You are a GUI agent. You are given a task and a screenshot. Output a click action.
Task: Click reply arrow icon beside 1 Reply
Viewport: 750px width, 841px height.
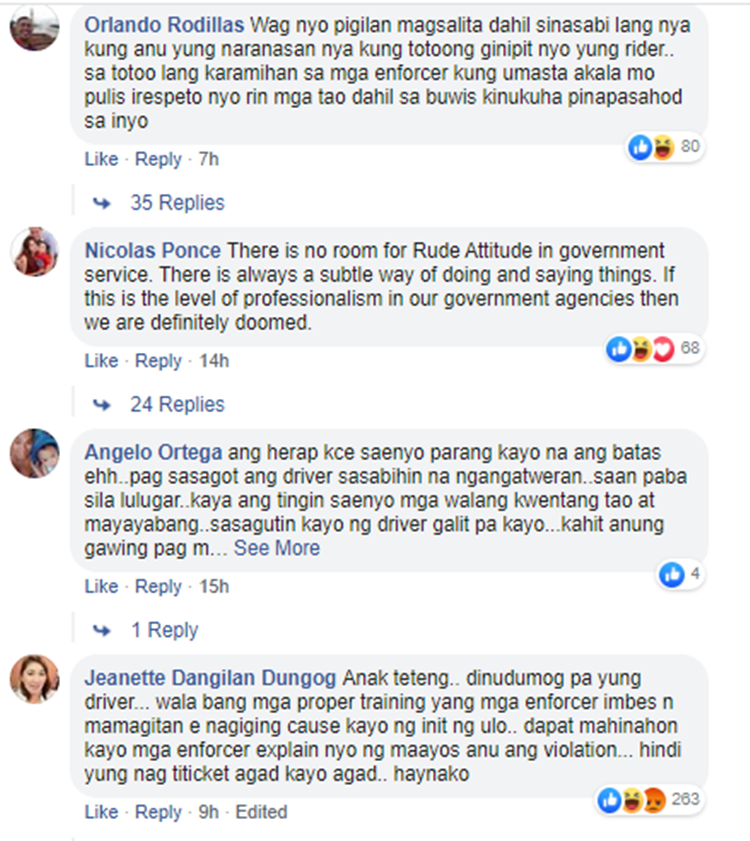coord(102,631)
